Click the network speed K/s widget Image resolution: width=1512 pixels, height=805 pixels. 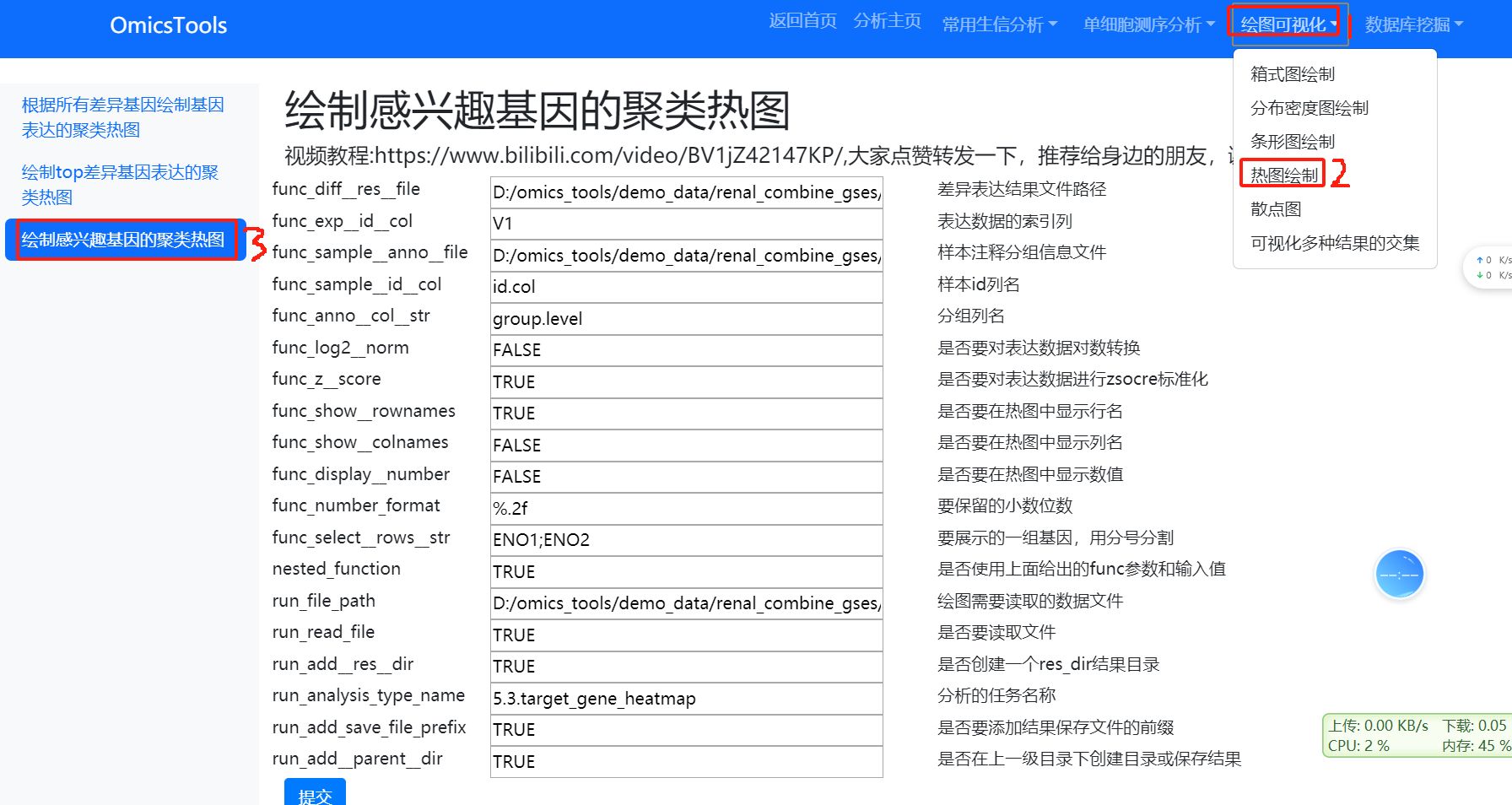click(x=1489, y=267)
